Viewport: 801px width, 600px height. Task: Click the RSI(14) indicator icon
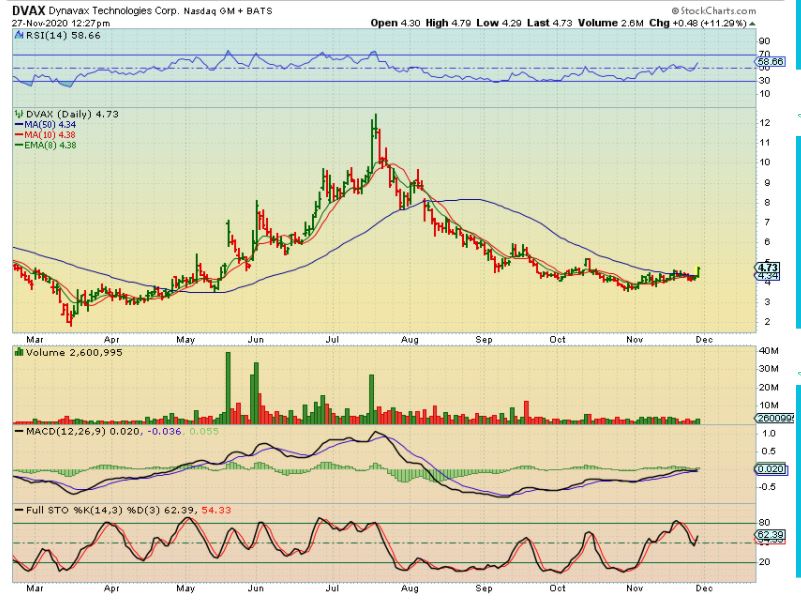[17, 33]
